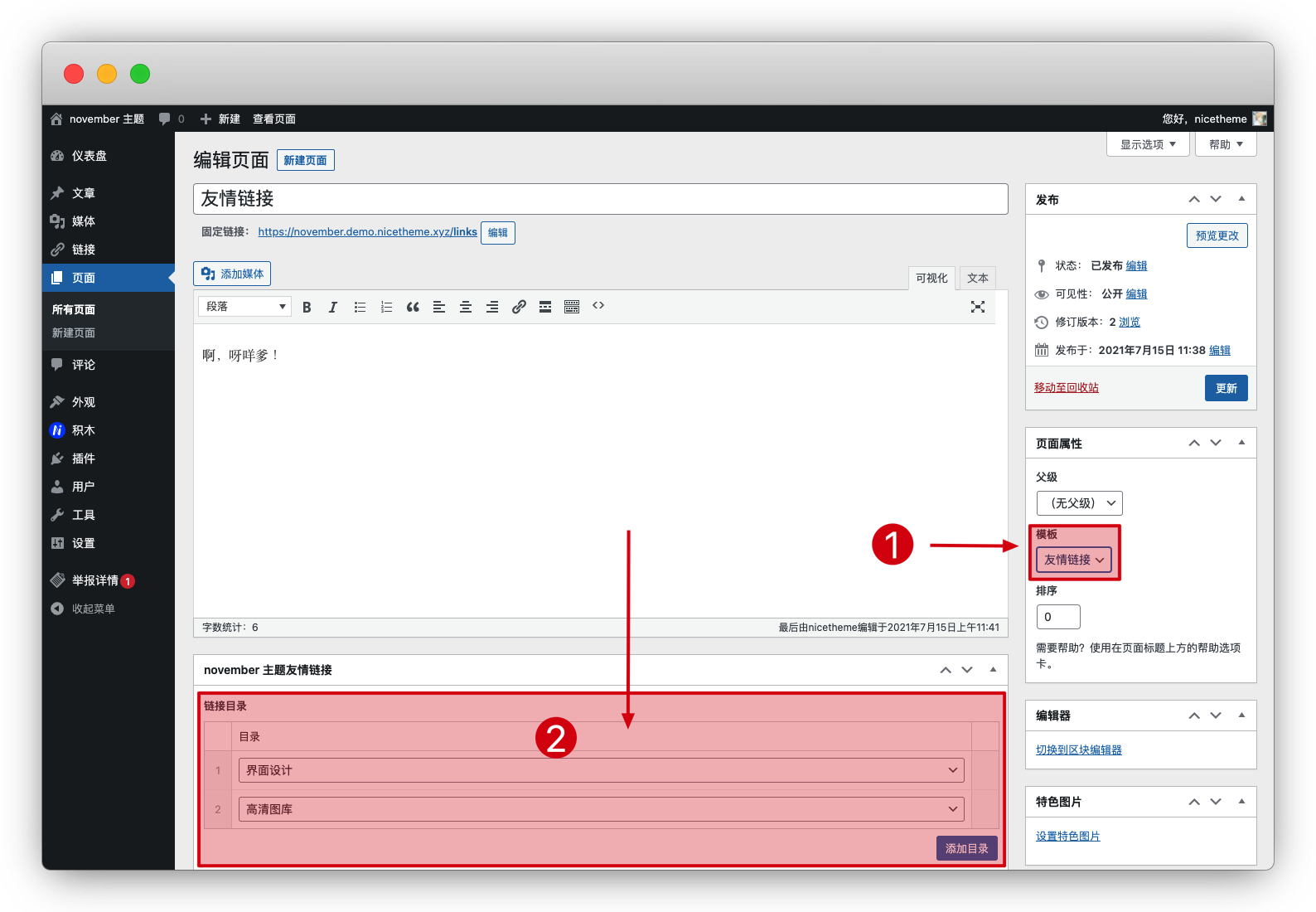Screen dimensions: 1316x912
Task: Open the permalink november.demo.nicetheme.xyz/links
Action: click(x=367, y=231)
